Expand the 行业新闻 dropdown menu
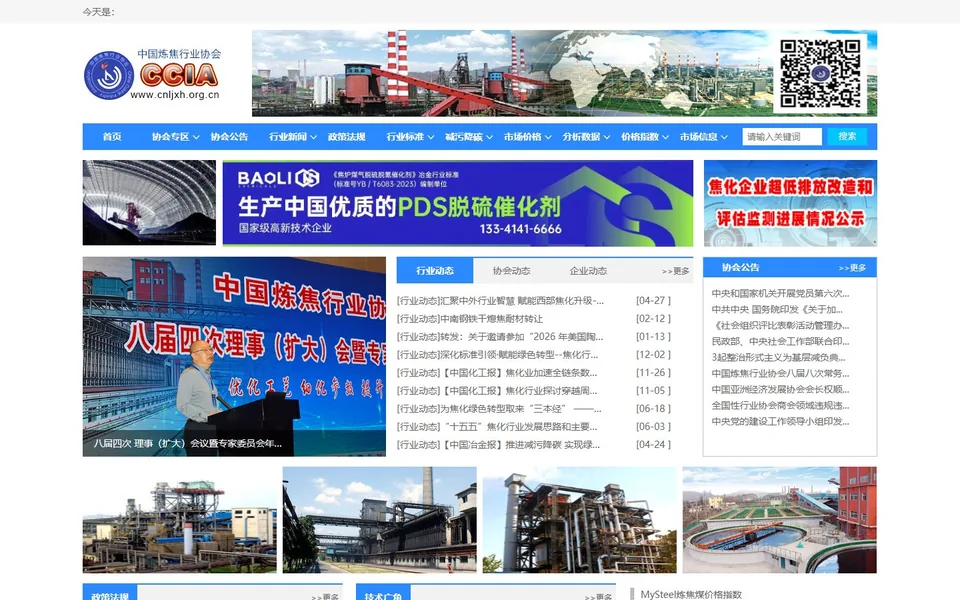Viewport: 960px width, 600px height. click(293, 137)
